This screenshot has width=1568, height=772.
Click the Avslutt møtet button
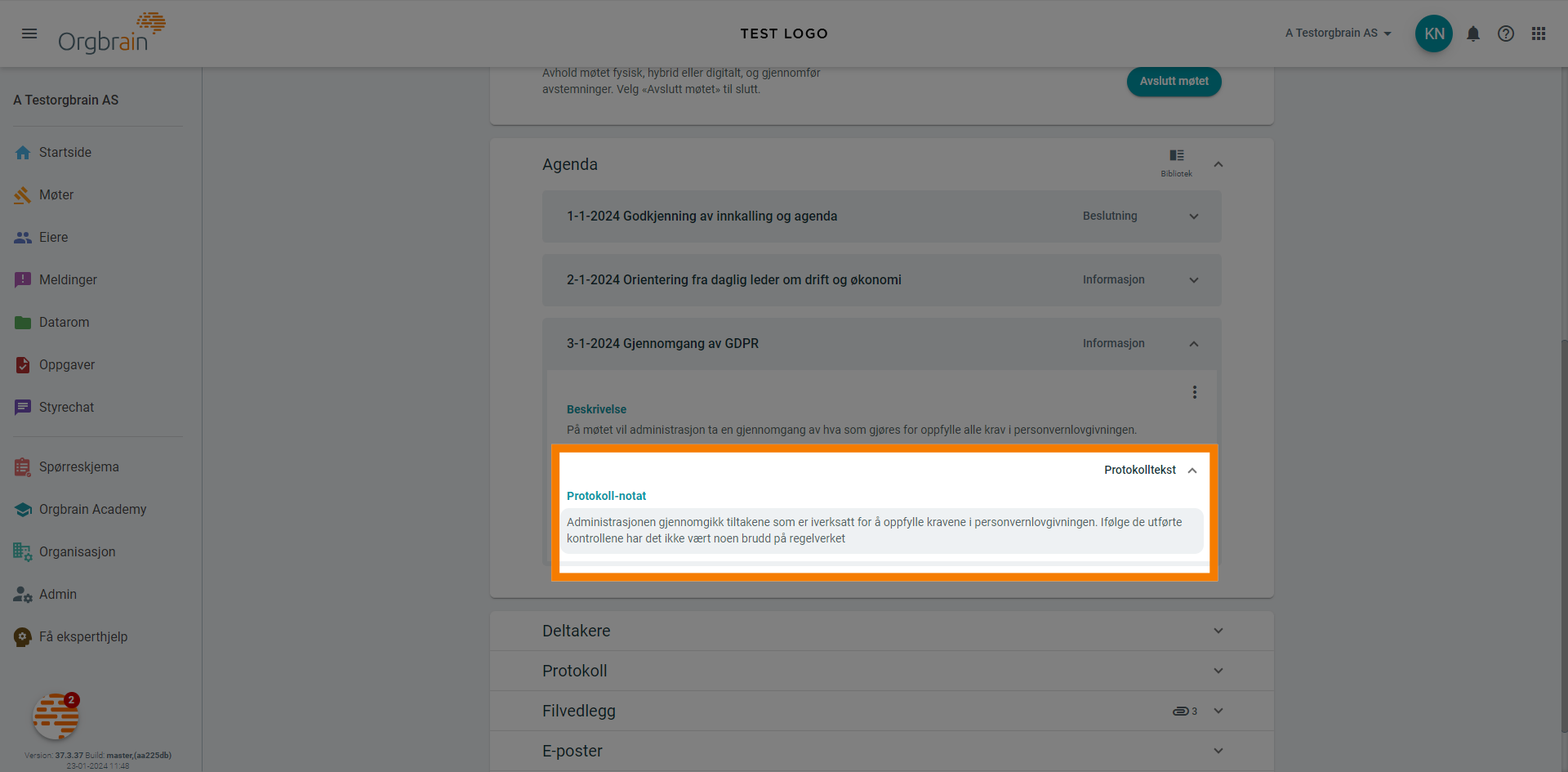pyautogui.click(x=1174, y=82)
